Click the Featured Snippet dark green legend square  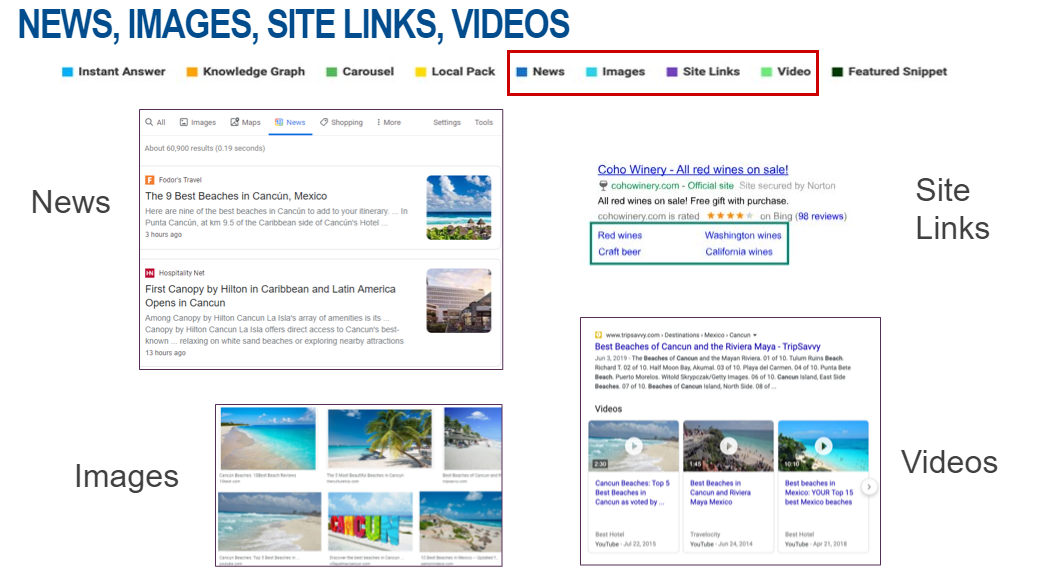tap(837, 72)
